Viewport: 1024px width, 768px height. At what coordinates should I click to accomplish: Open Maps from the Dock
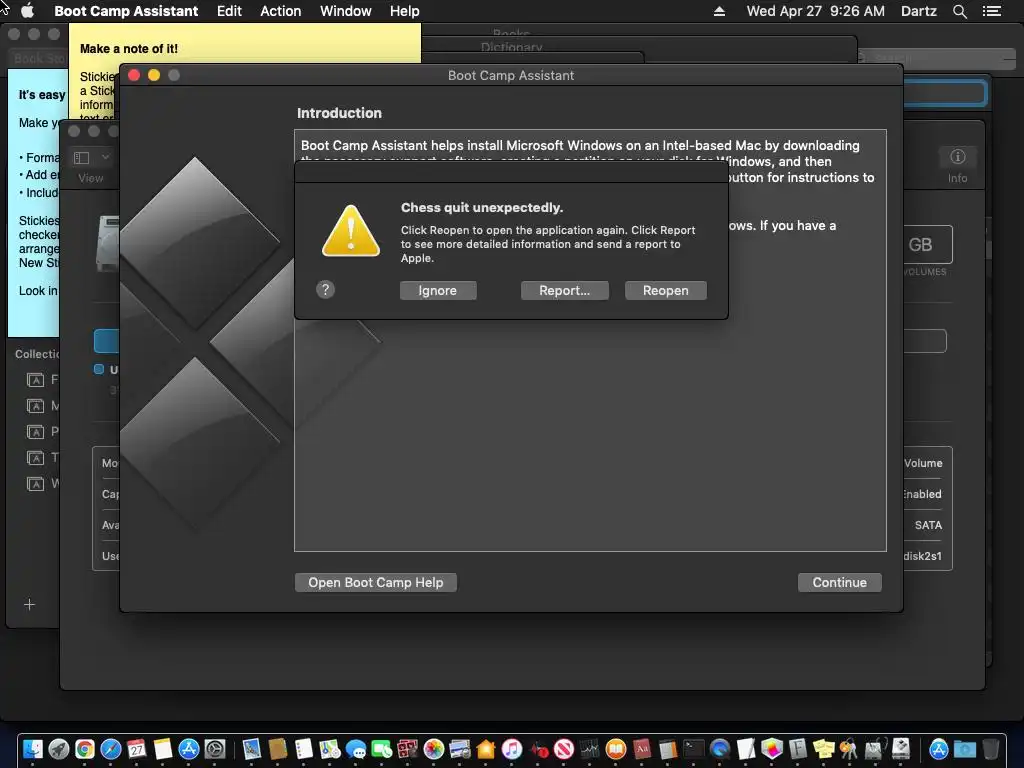330,748
